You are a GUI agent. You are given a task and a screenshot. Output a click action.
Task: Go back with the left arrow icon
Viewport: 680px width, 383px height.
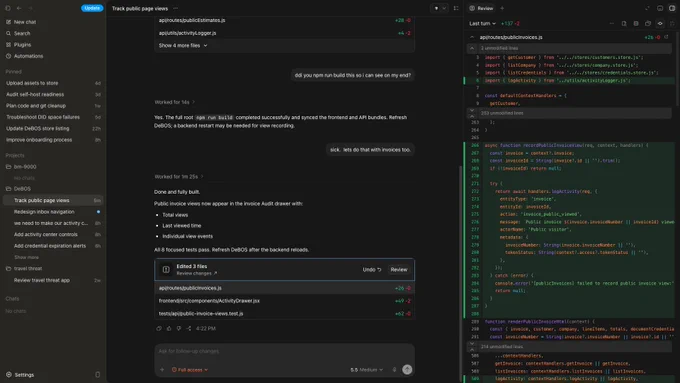(x=19, y=8)
